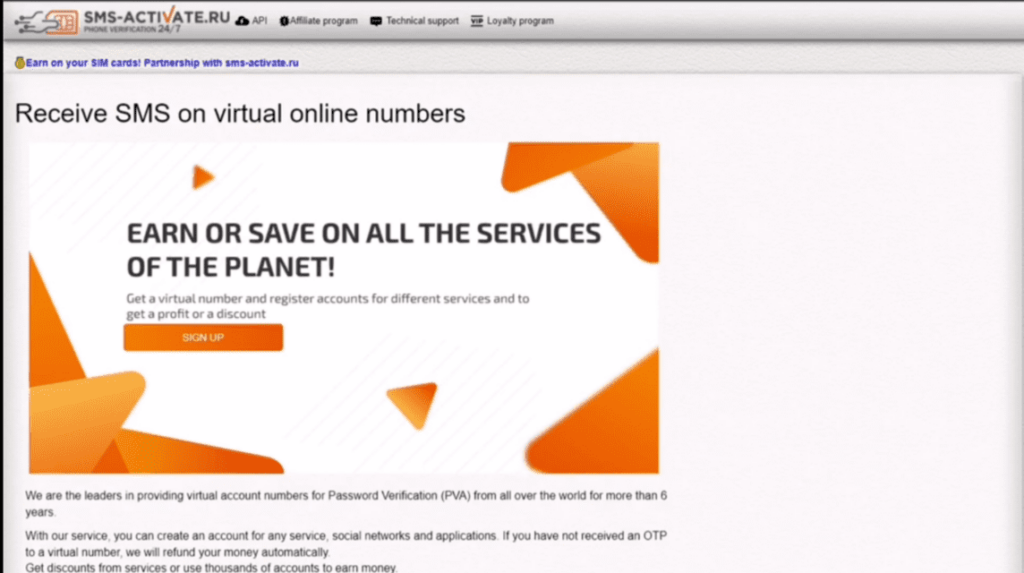This screenshot has height=573, width=1024.
Task: Click the Affiliate program icon
Action: 284,21
